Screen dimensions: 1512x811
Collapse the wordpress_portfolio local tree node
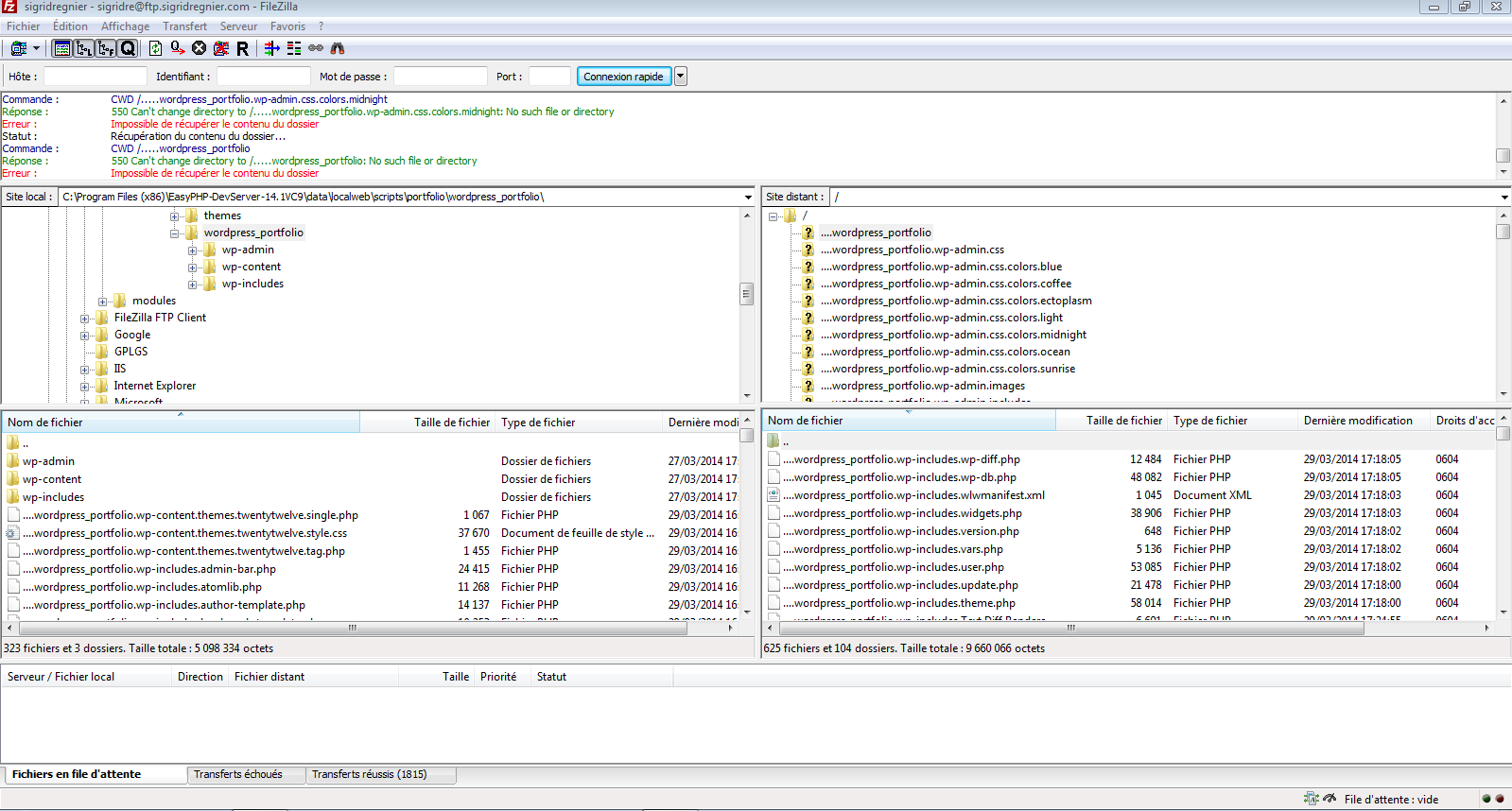click(x=175, y=233)
